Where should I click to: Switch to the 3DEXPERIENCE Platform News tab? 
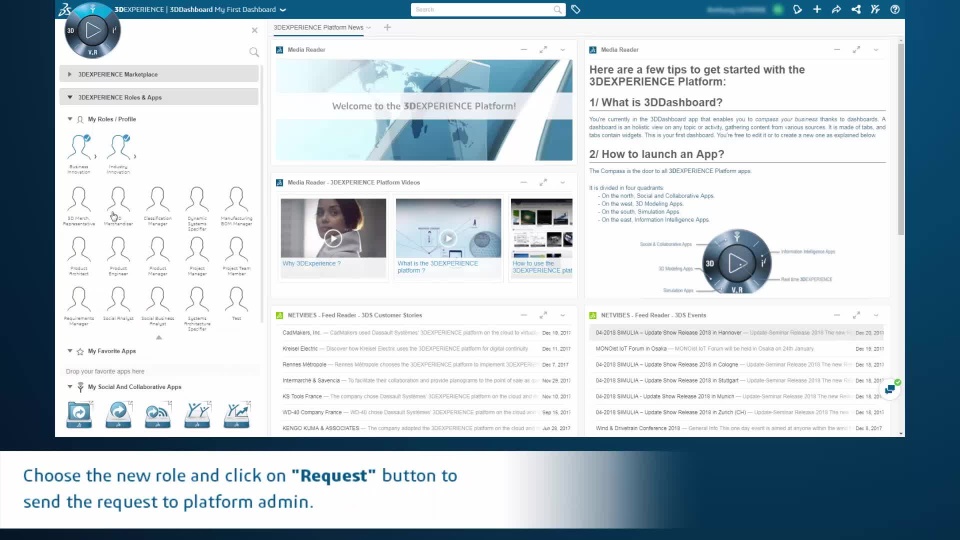[x=318, y=28]
